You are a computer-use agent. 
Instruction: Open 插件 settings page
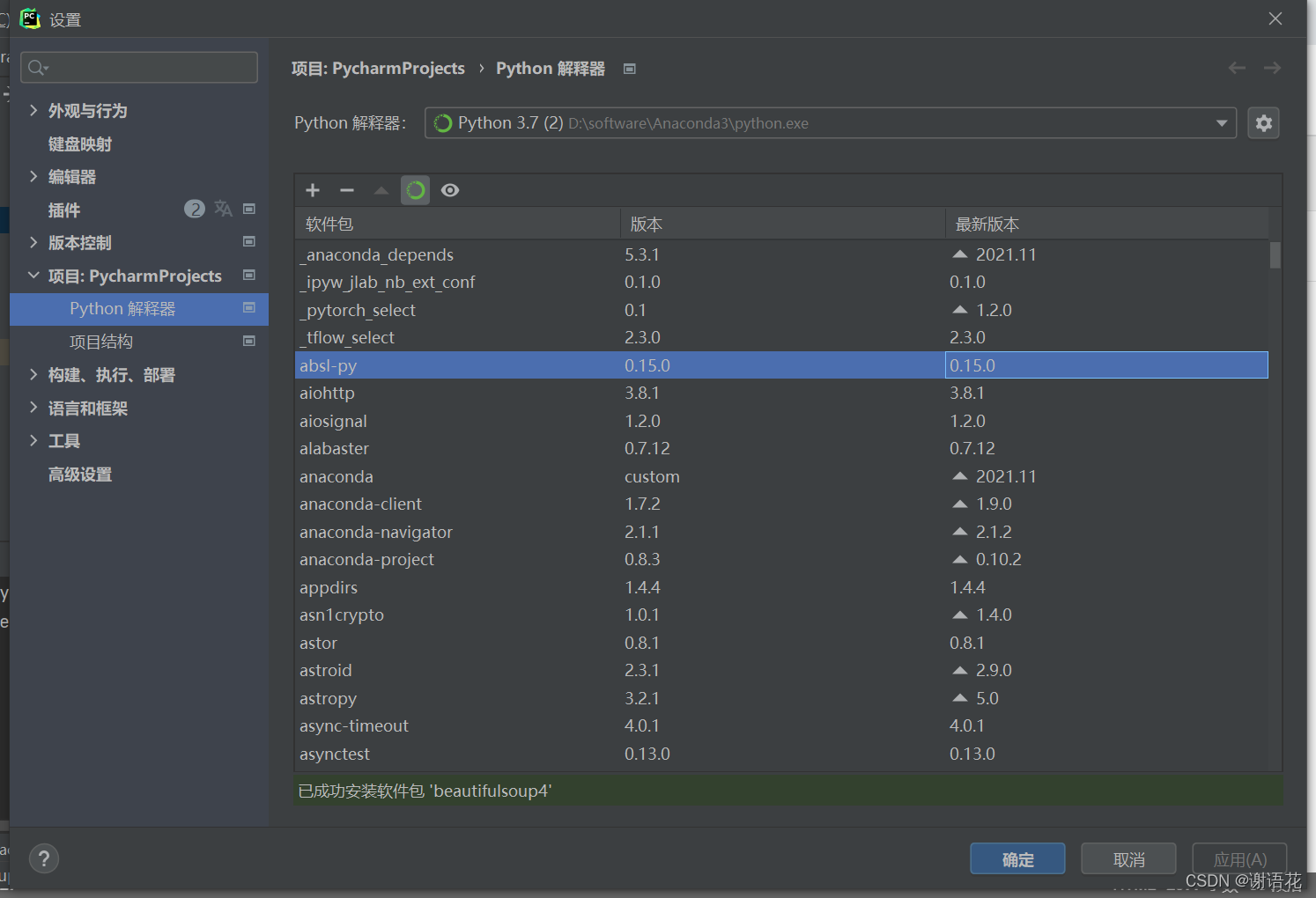click(64, 210)
